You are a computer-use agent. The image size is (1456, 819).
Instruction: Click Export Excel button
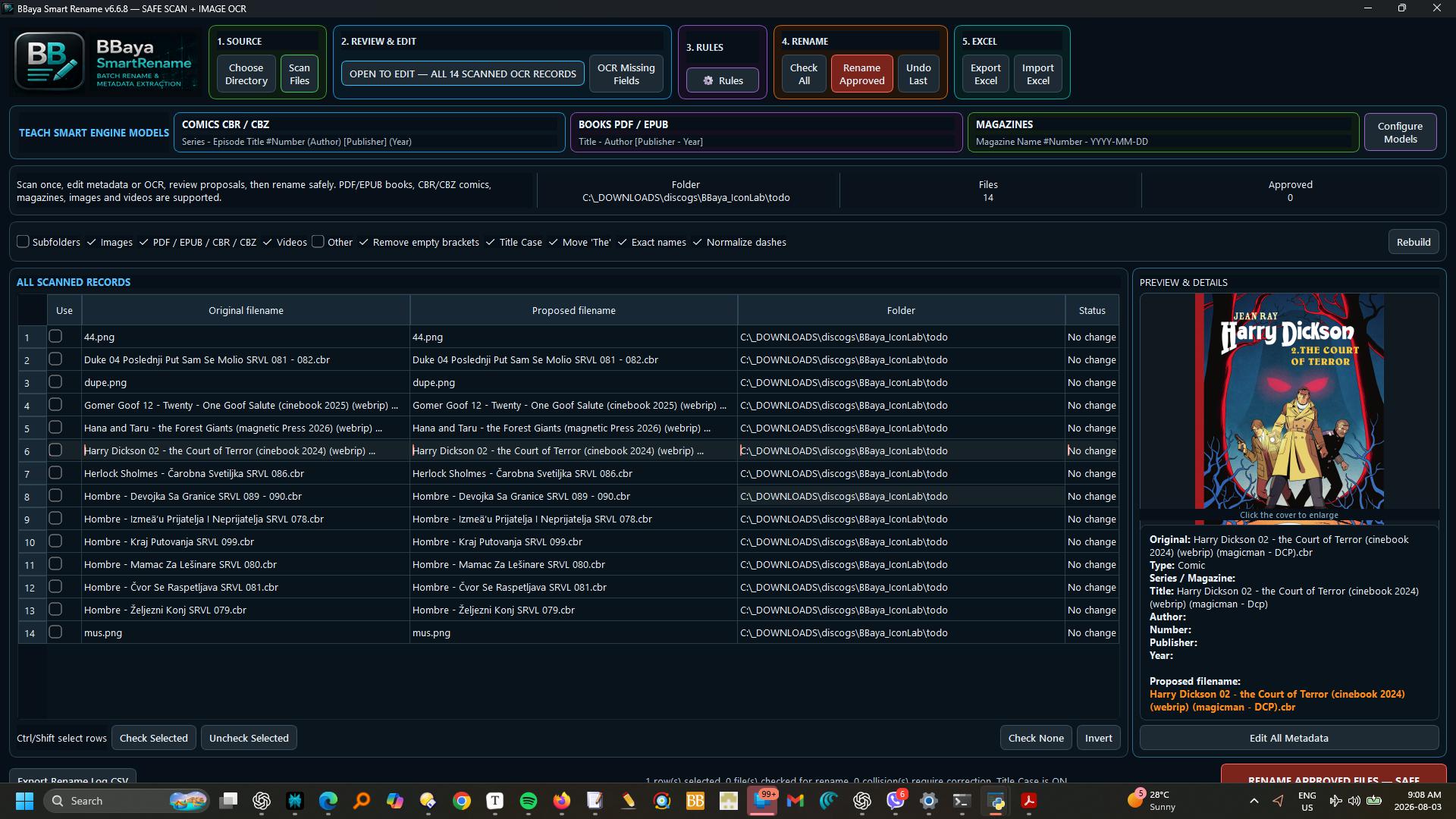(x=986, y=74)
